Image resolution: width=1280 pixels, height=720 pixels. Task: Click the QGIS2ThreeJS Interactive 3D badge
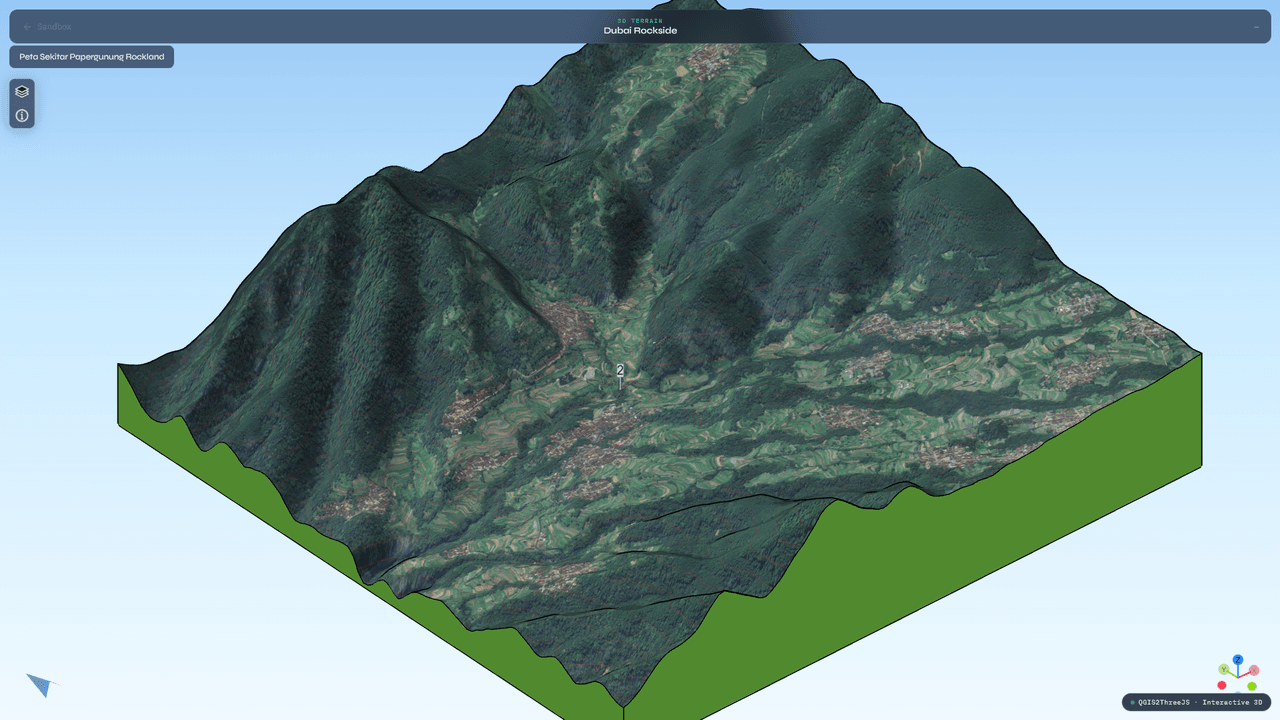point(1196,702)
